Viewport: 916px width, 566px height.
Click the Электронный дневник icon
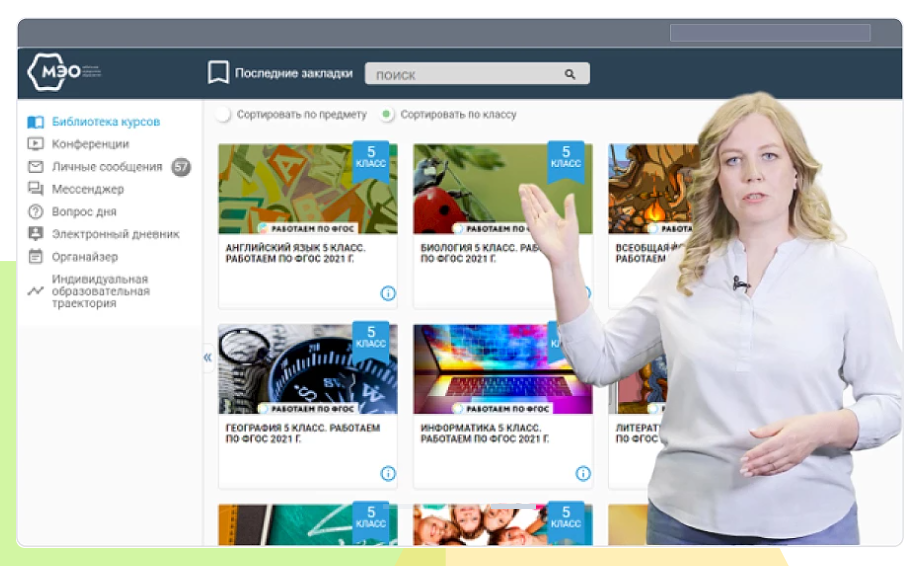click(x=36, y=234)
